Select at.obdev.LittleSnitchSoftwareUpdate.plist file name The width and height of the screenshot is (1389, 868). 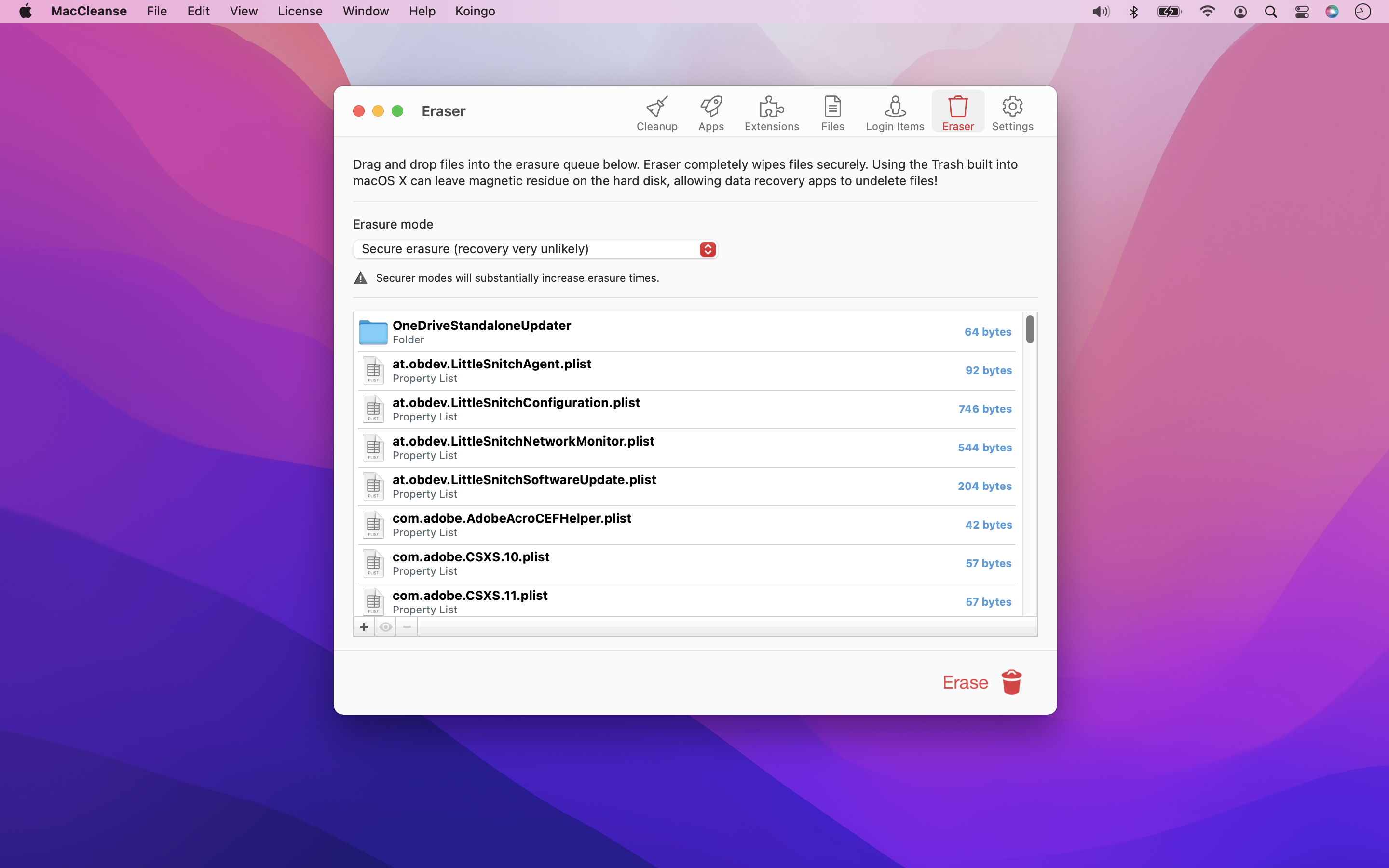point(524,479)
